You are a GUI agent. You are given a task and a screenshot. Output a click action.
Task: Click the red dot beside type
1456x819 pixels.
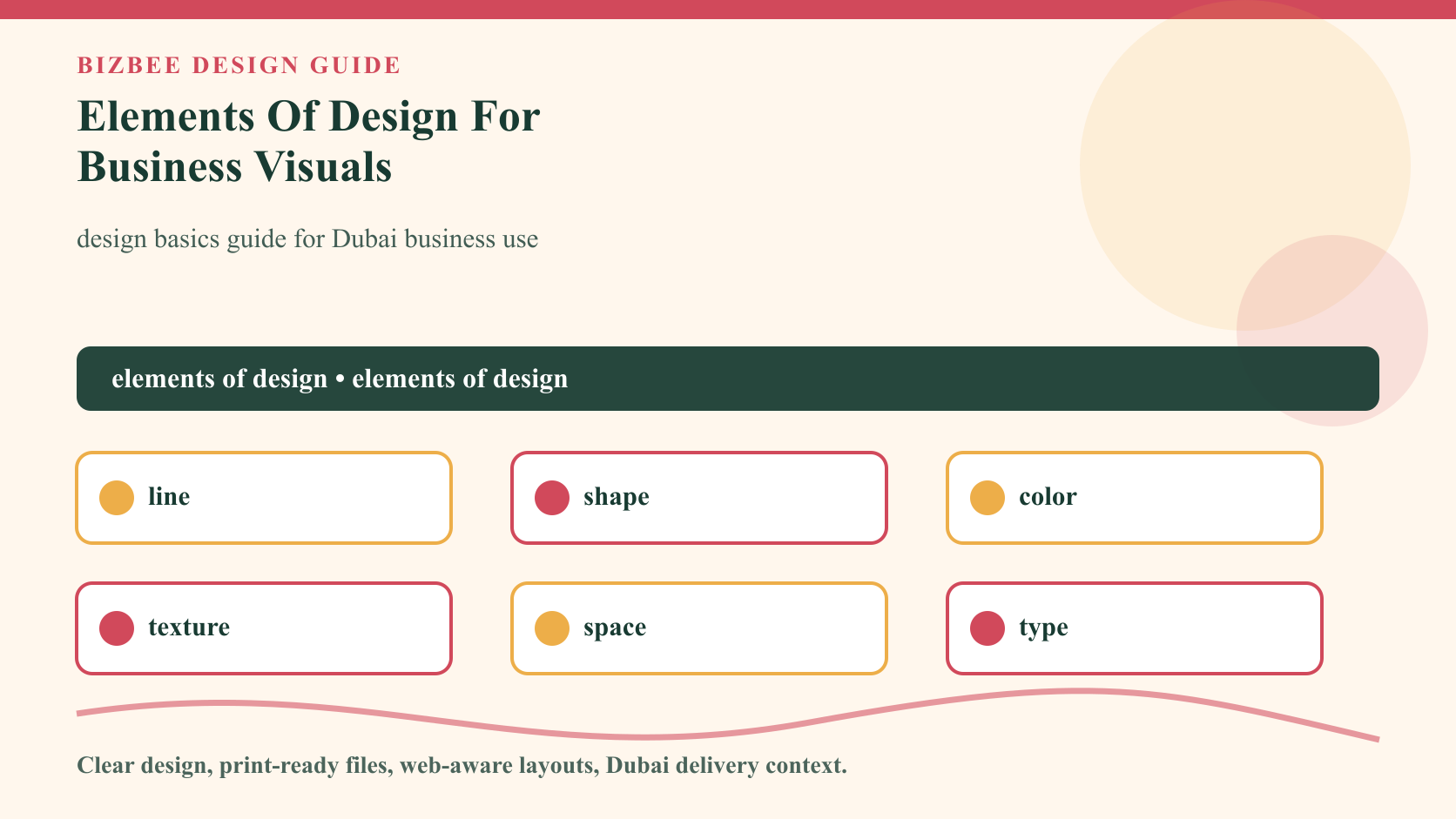click(x=988, y=628)
